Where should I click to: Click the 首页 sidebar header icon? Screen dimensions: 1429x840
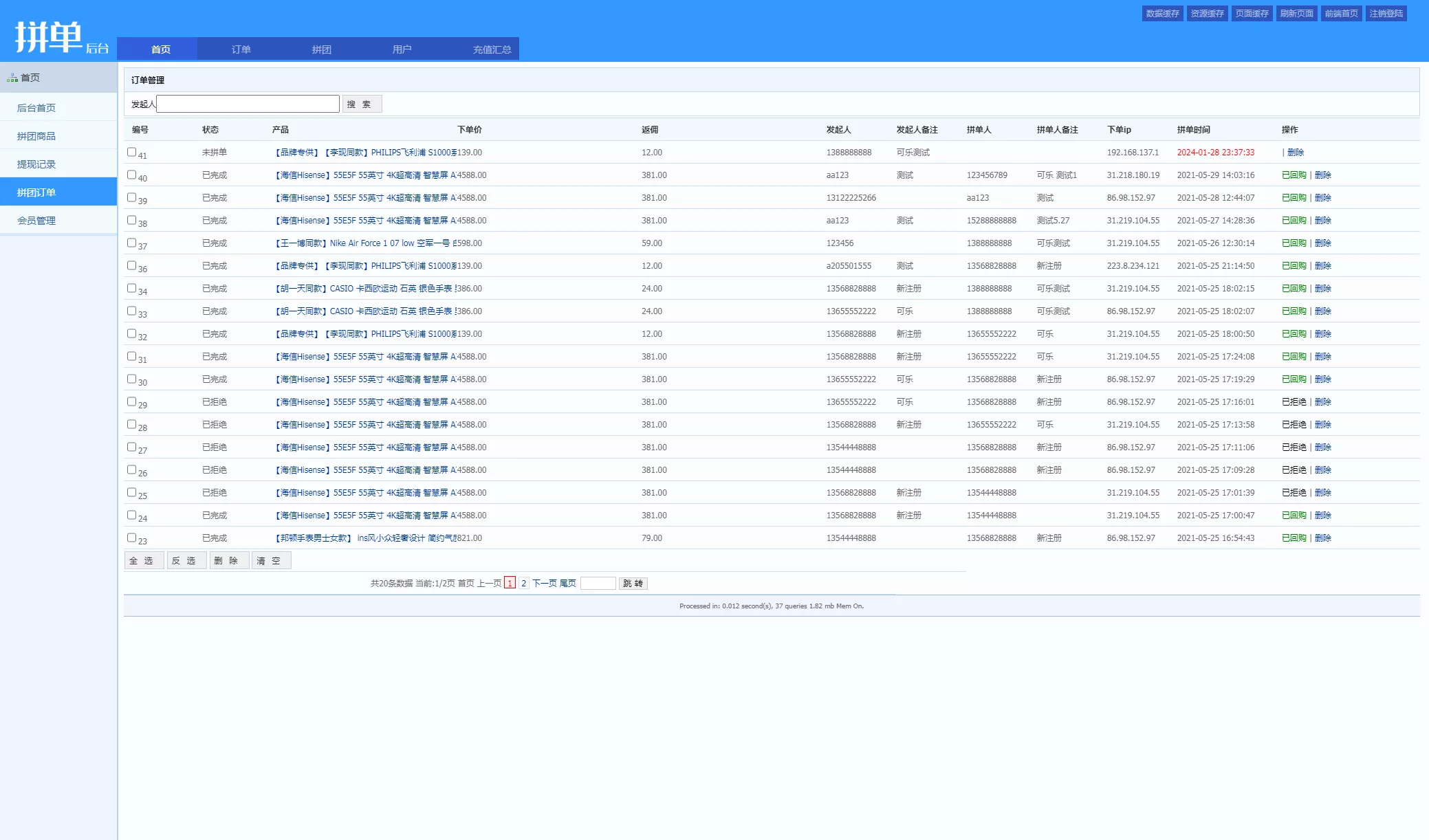point(12,78)
